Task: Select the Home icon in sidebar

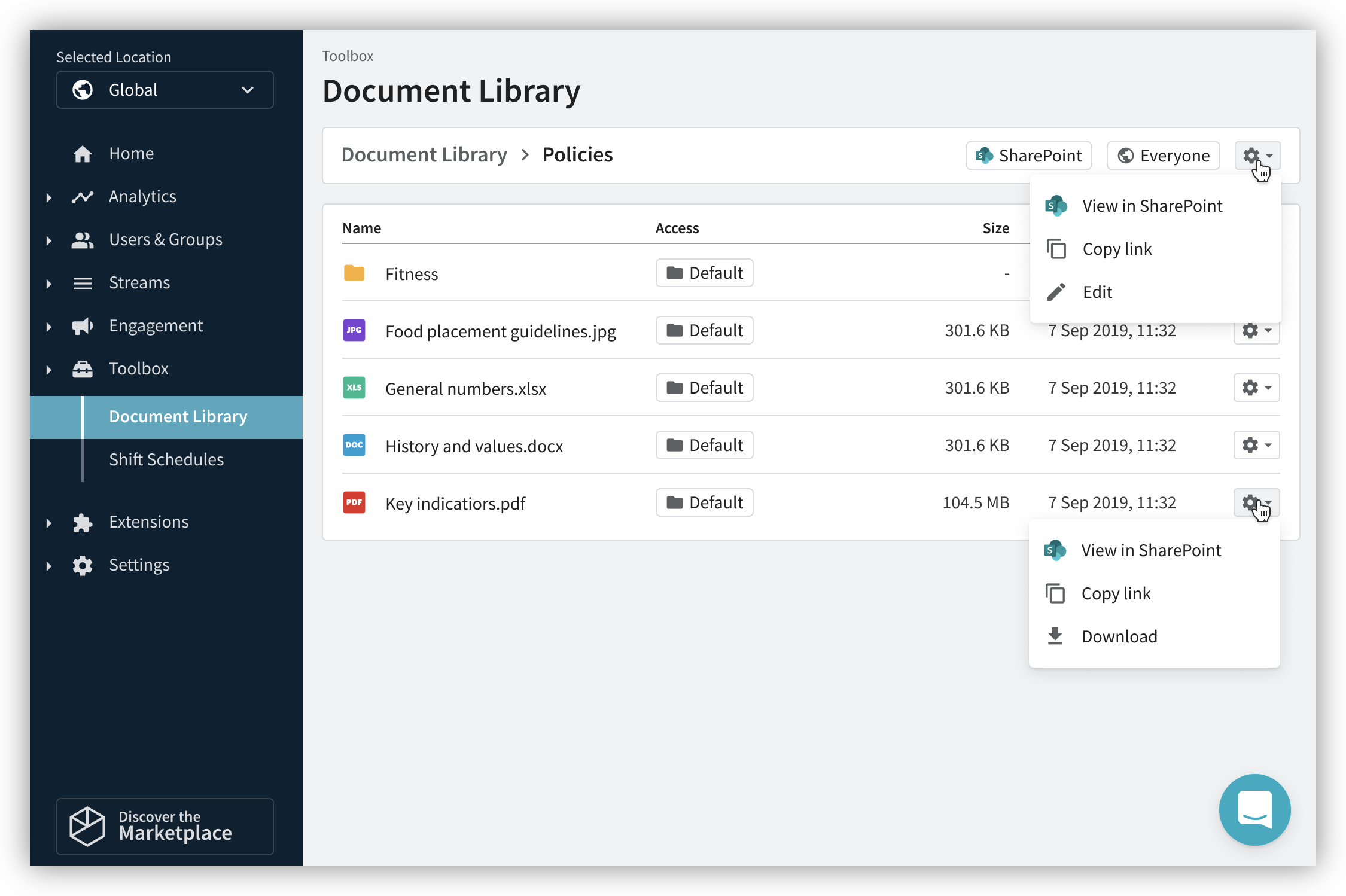Action: coord(83,153)
